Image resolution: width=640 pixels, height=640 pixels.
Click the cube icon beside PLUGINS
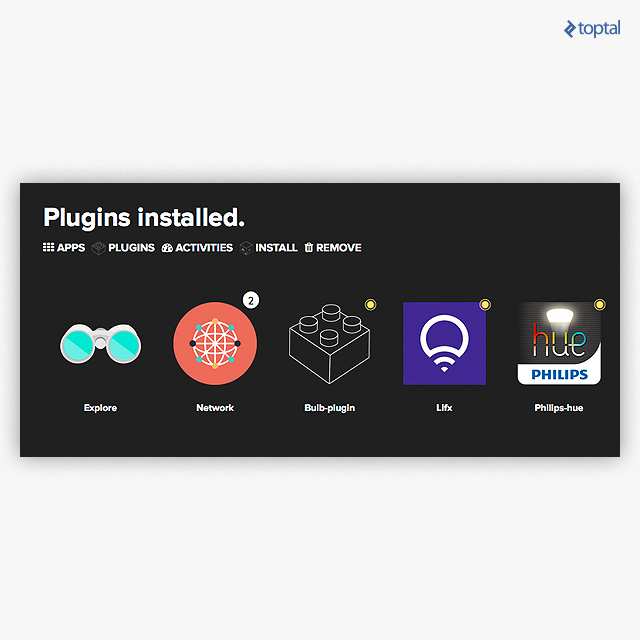point(98,248)
